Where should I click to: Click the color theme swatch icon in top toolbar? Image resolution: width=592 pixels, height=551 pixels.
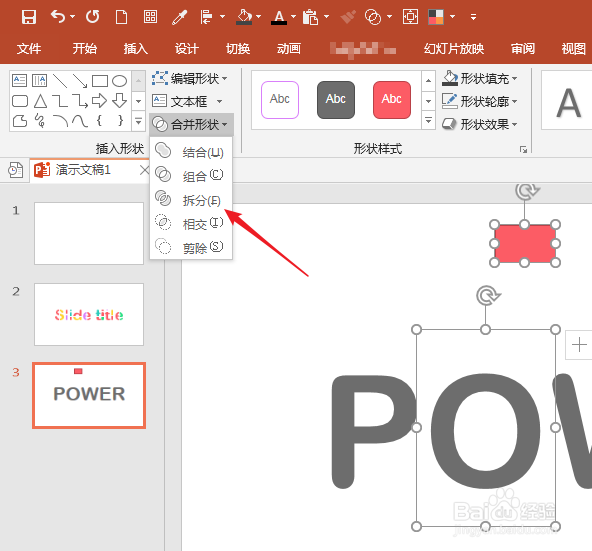pyautogui.click(x=436, y=17)
